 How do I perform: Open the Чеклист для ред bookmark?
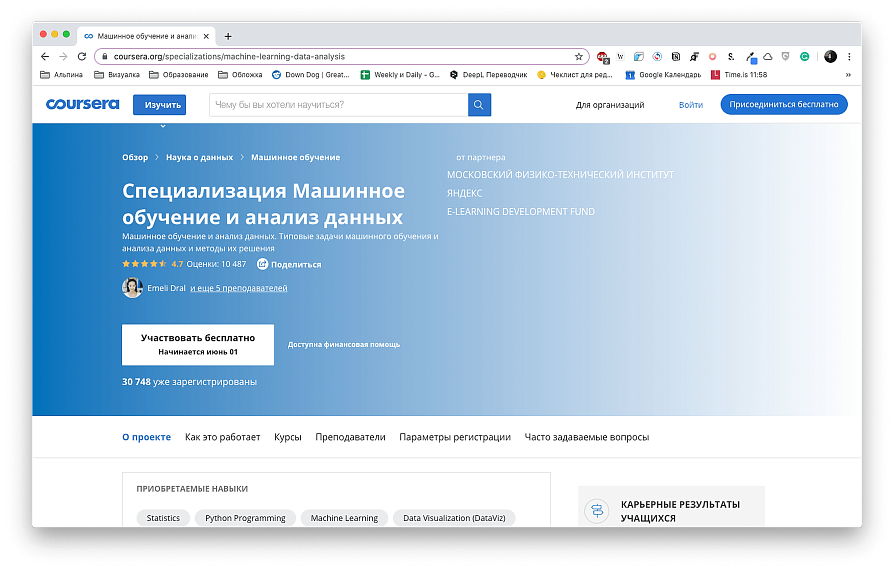[x=575, y=75]
